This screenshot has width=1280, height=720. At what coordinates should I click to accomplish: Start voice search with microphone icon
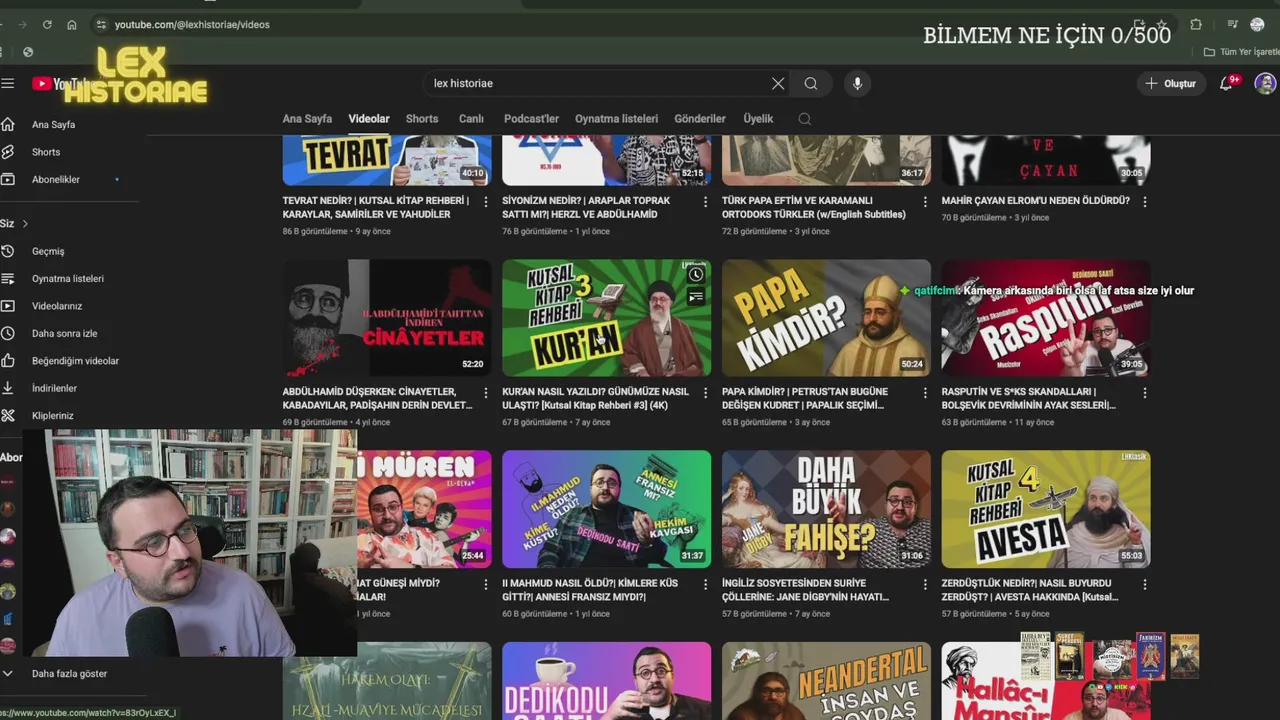857,84
